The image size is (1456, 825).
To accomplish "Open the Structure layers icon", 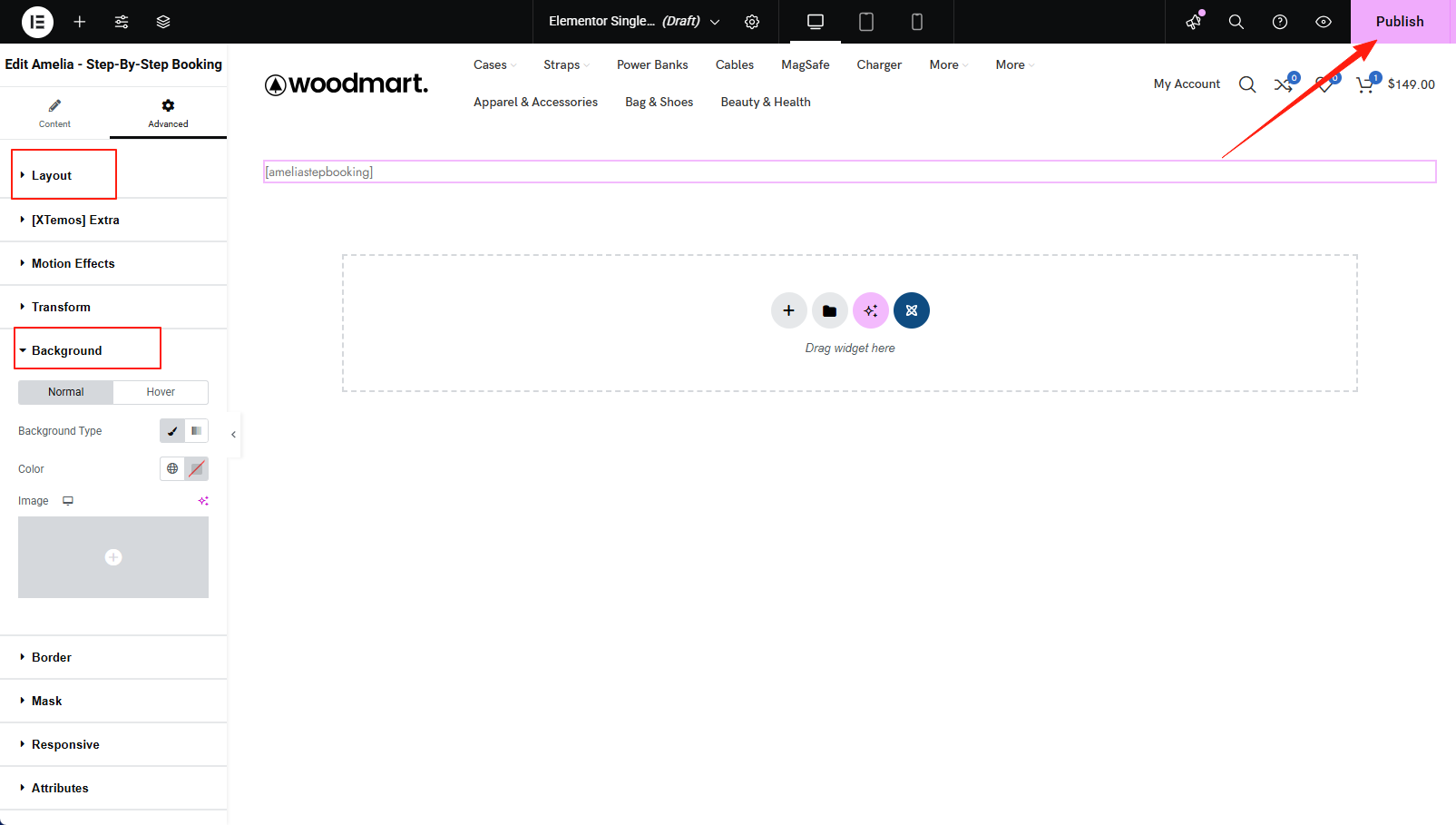I will pyautogui.click(x=163, y=22).
